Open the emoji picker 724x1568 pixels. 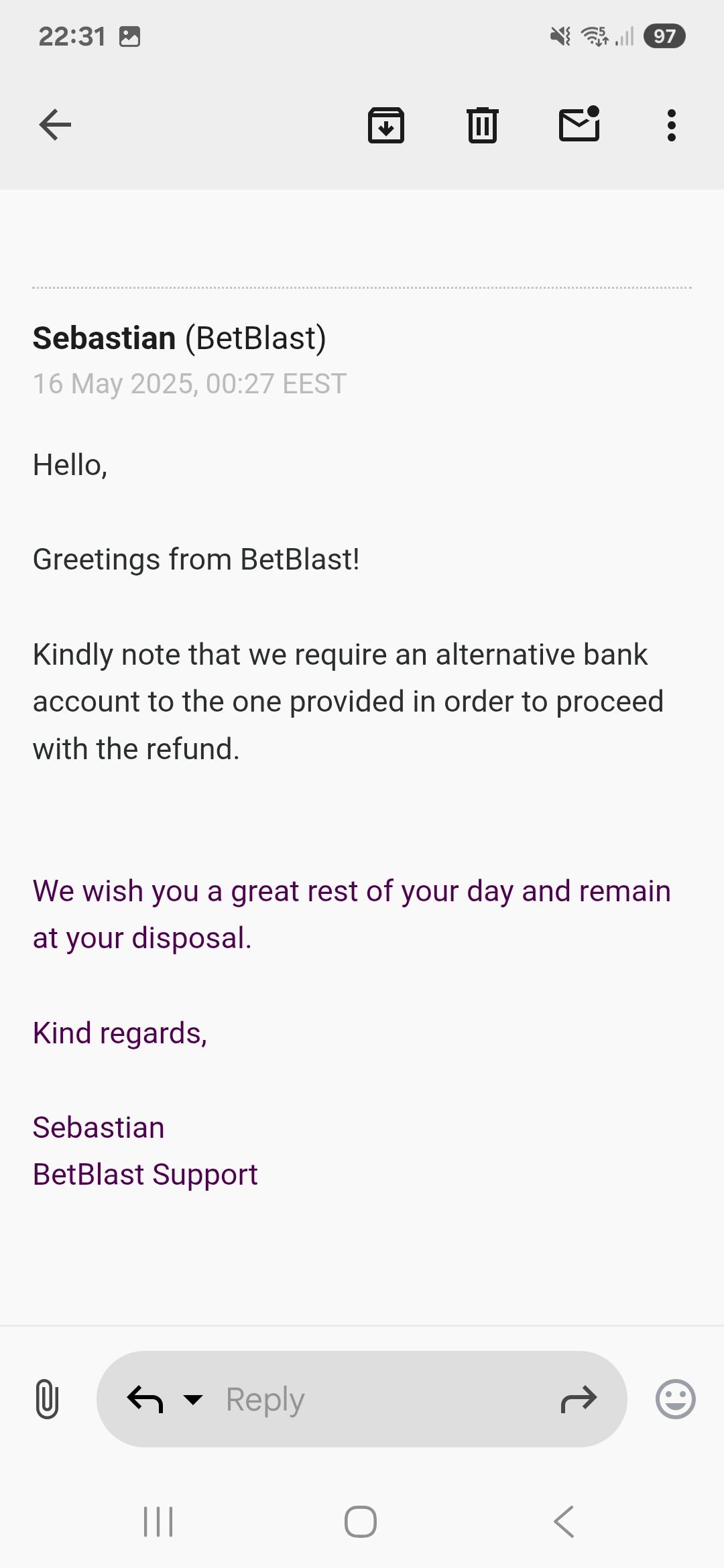pyautogui.click(x=675, y=1399)
